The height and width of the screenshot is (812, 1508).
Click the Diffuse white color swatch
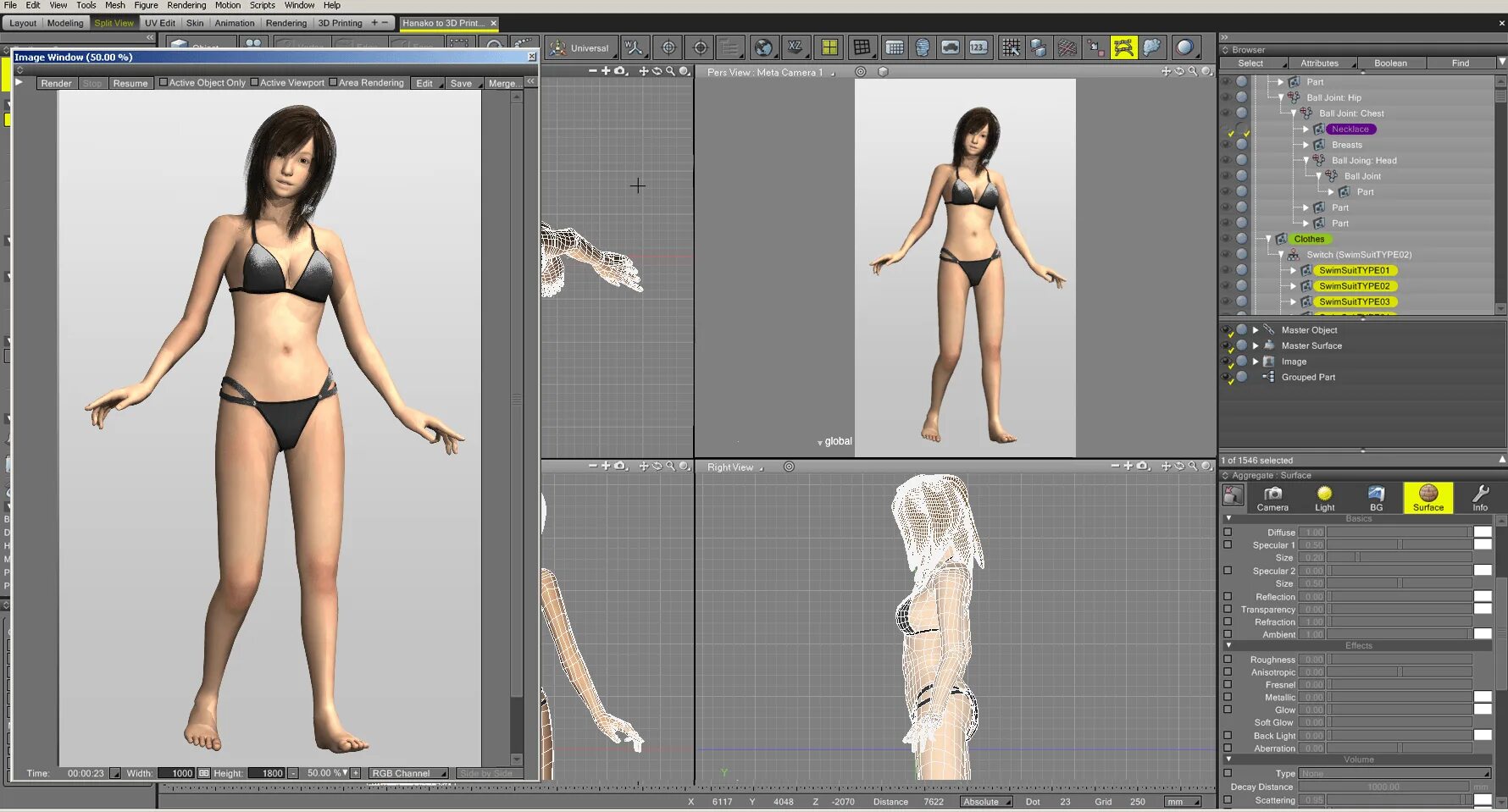tap(1483, 532)
